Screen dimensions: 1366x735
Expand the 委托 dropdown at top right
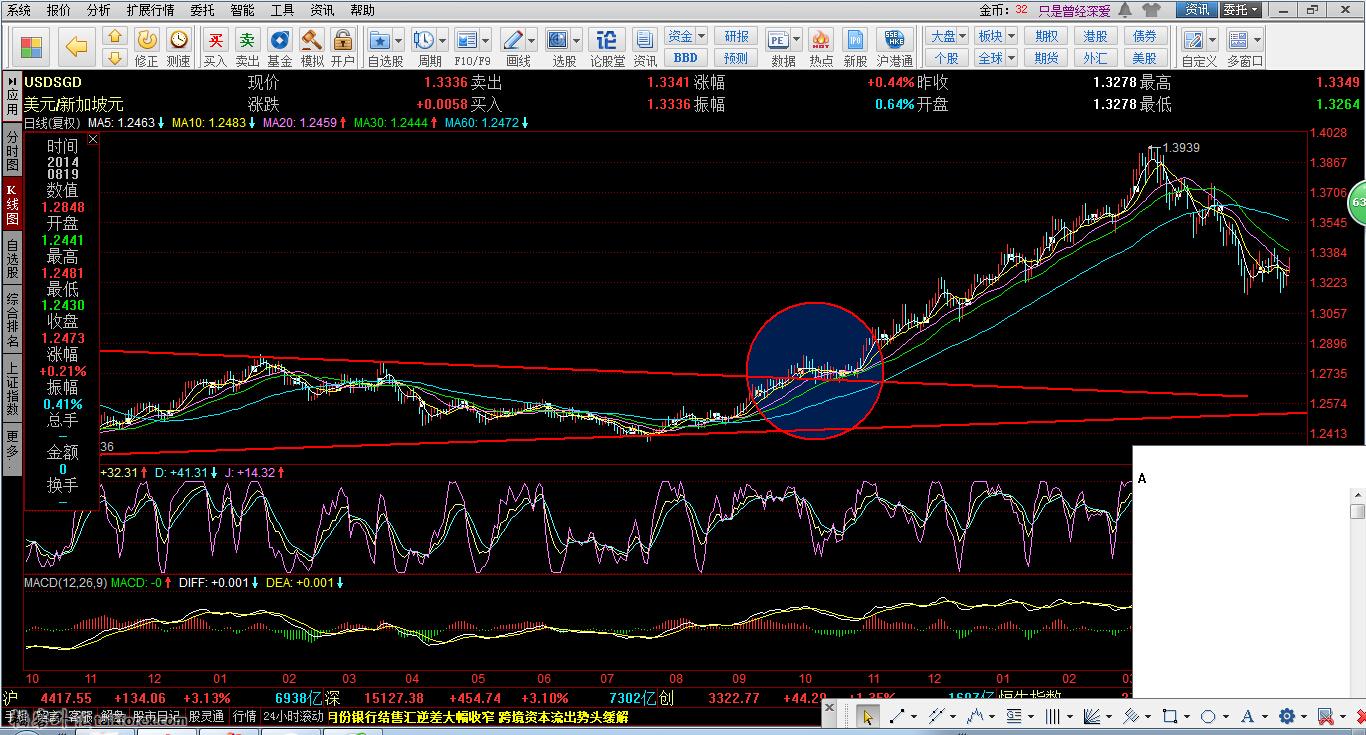[1256, 10]
